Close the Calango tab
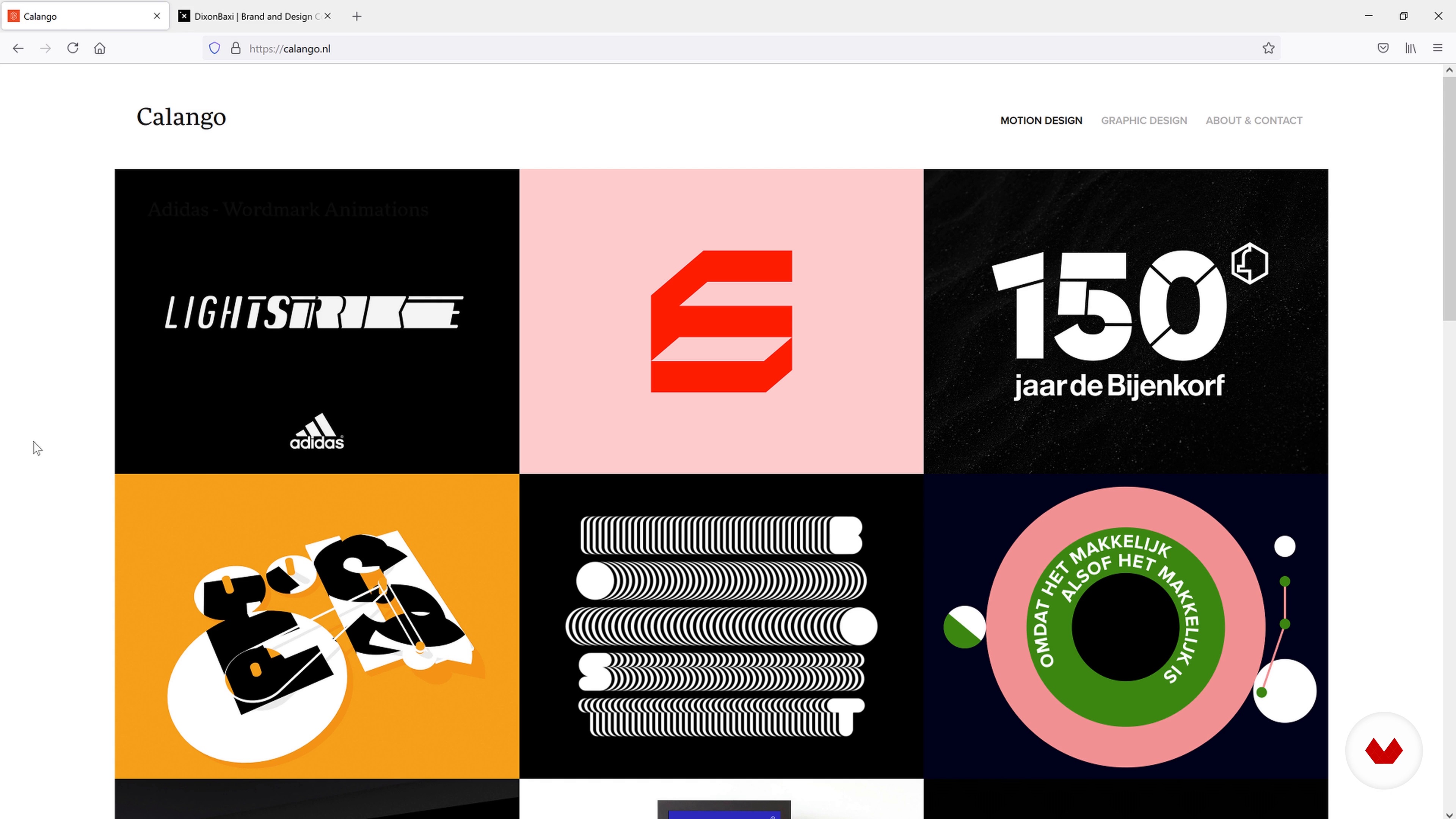Image resolution: width=1456 pixels, height=819 pixels. [x=157, y=16]
